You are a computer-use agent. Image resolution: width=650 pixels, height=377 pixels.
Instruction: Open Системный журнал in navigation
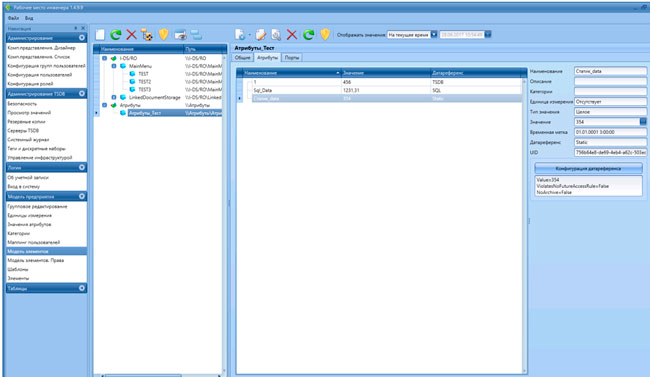coord(28,140)
